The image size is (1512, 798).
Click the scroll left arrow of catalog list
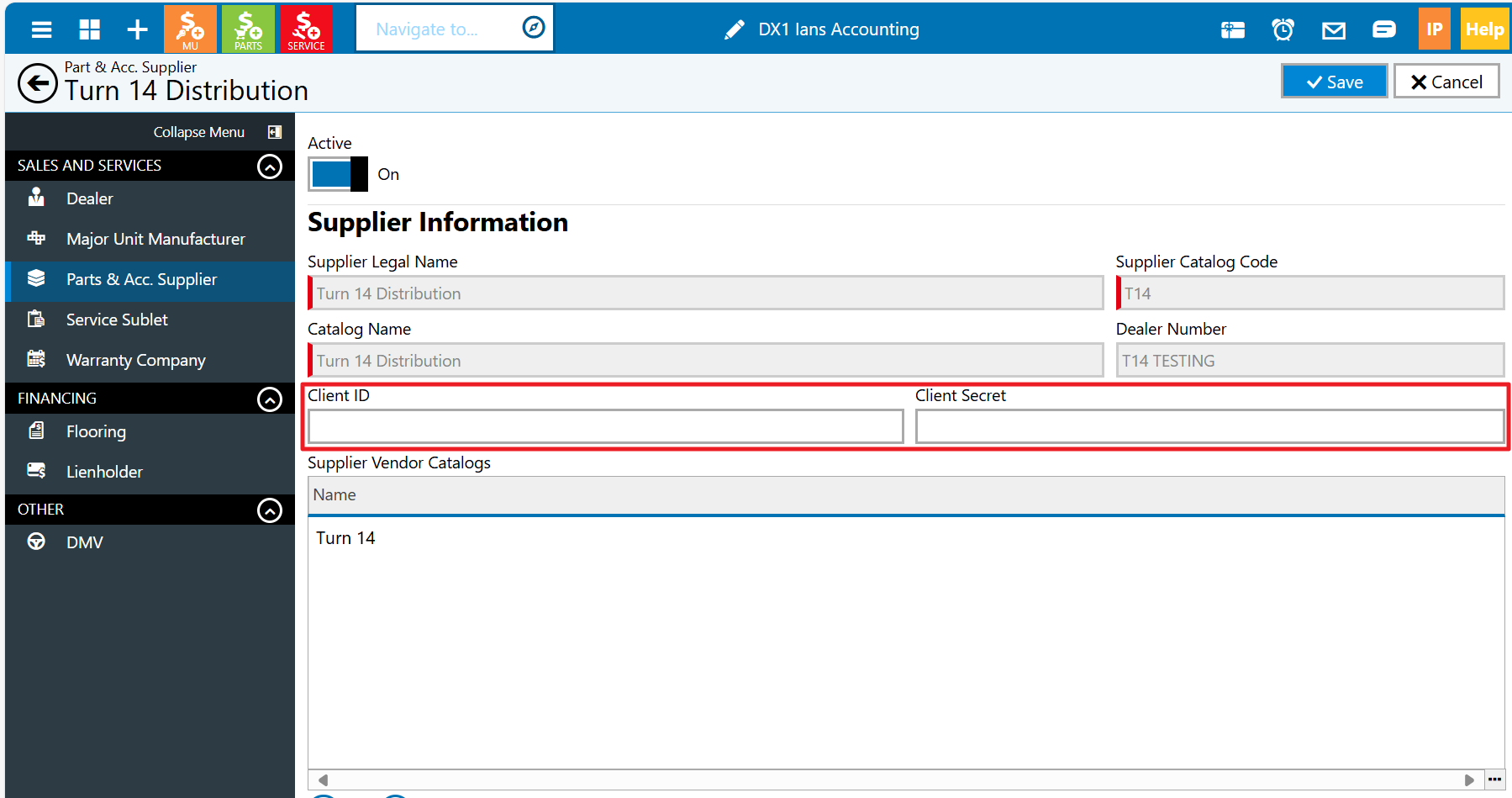click(x=323, y=780)
